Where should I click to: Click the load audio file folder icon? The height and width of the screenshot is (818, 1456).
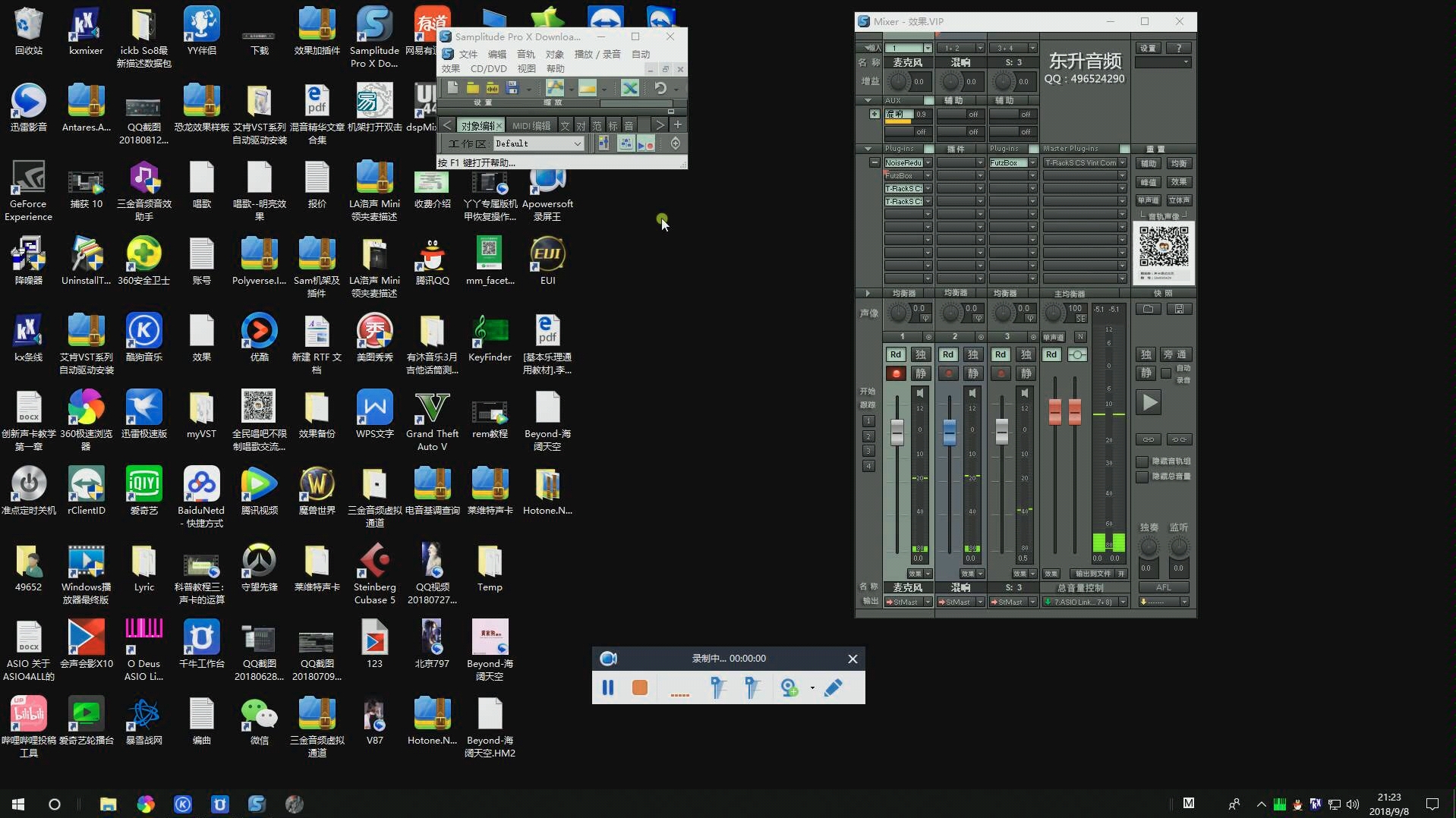[x=492, y=88]
